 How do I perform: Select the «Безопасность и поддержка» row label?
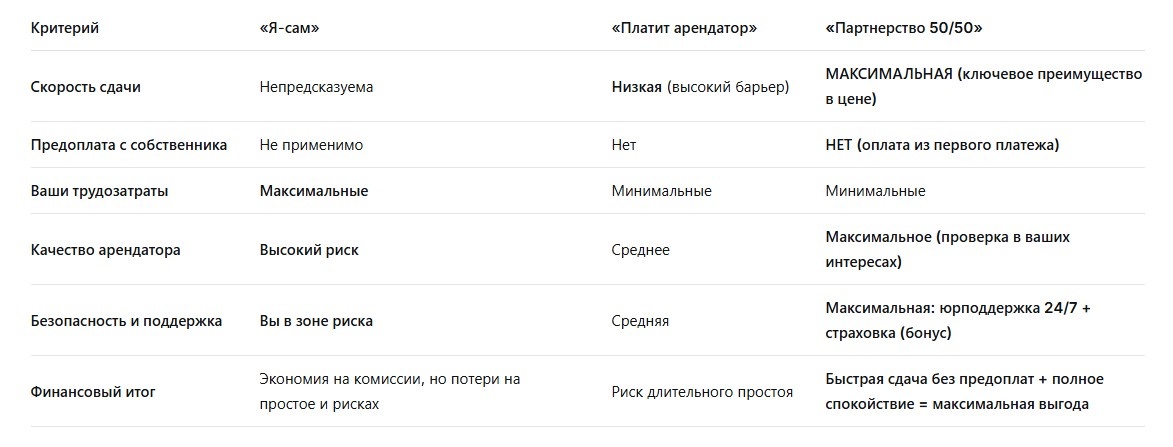pos(126,321)
